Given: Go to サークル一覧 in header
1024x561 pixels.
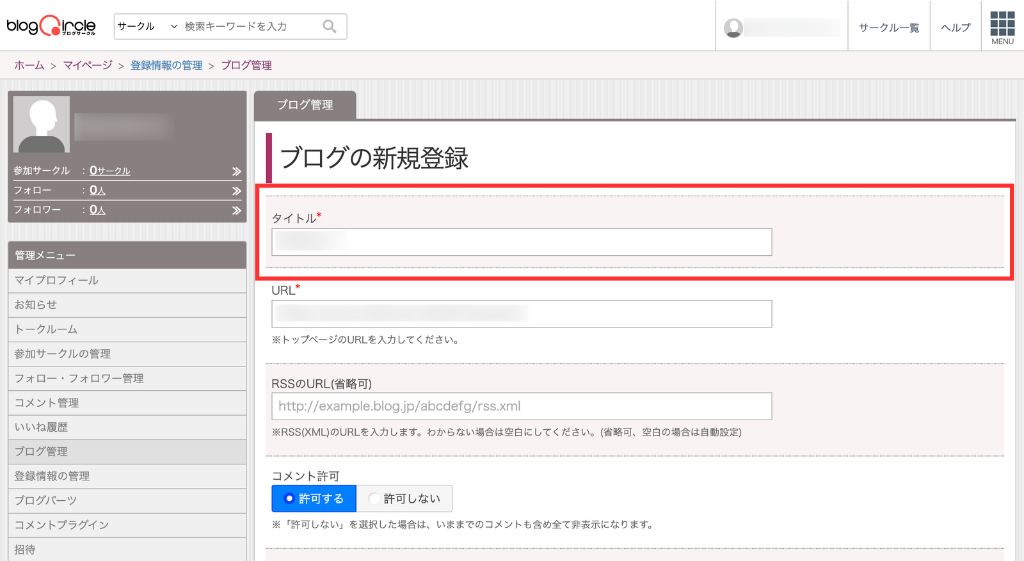Looking at the screenshot, I should (x=889, y=27).
